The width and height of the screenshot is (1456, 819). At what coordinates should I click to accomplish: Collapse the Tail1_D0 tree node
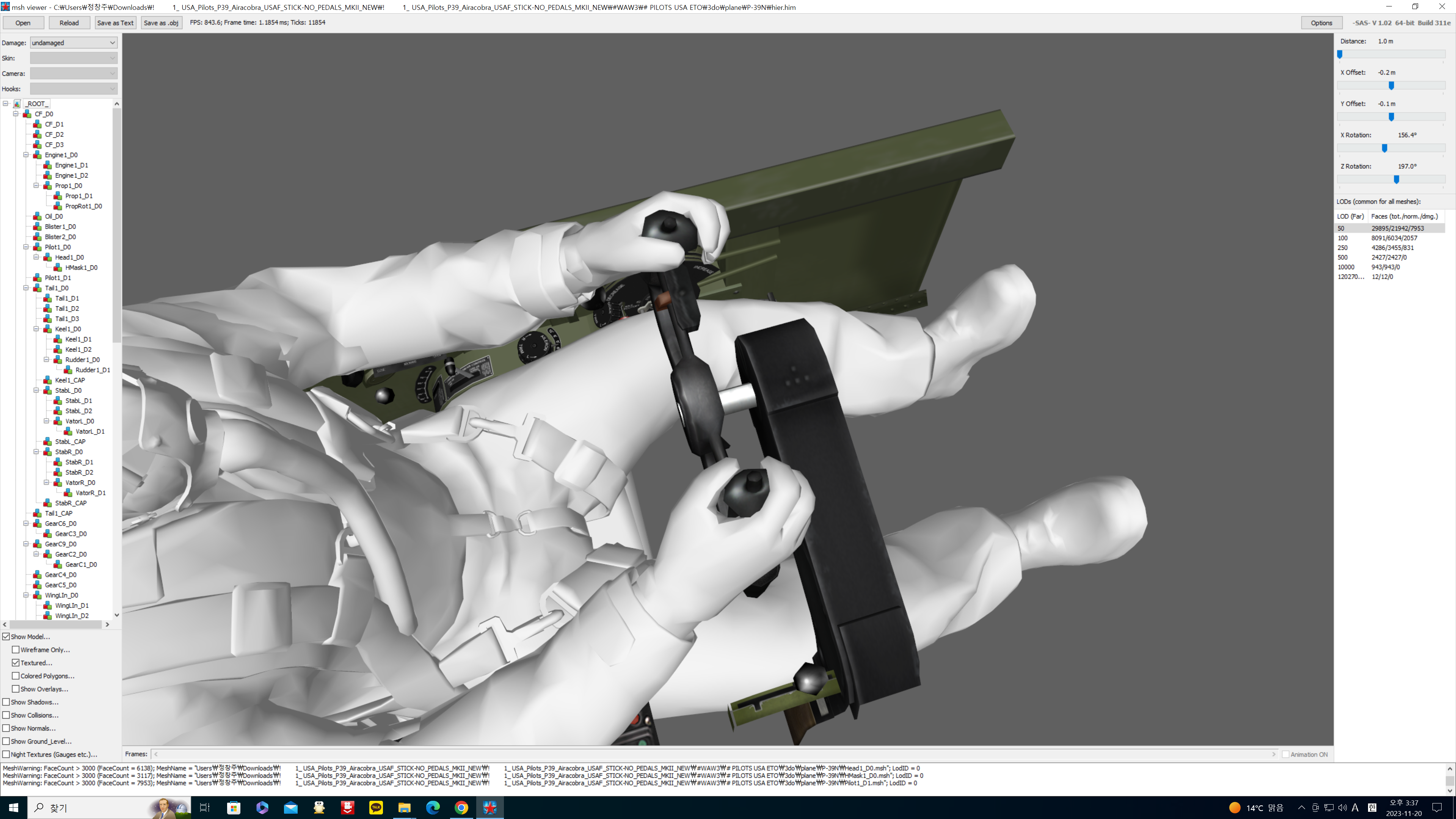pos(26,288)
